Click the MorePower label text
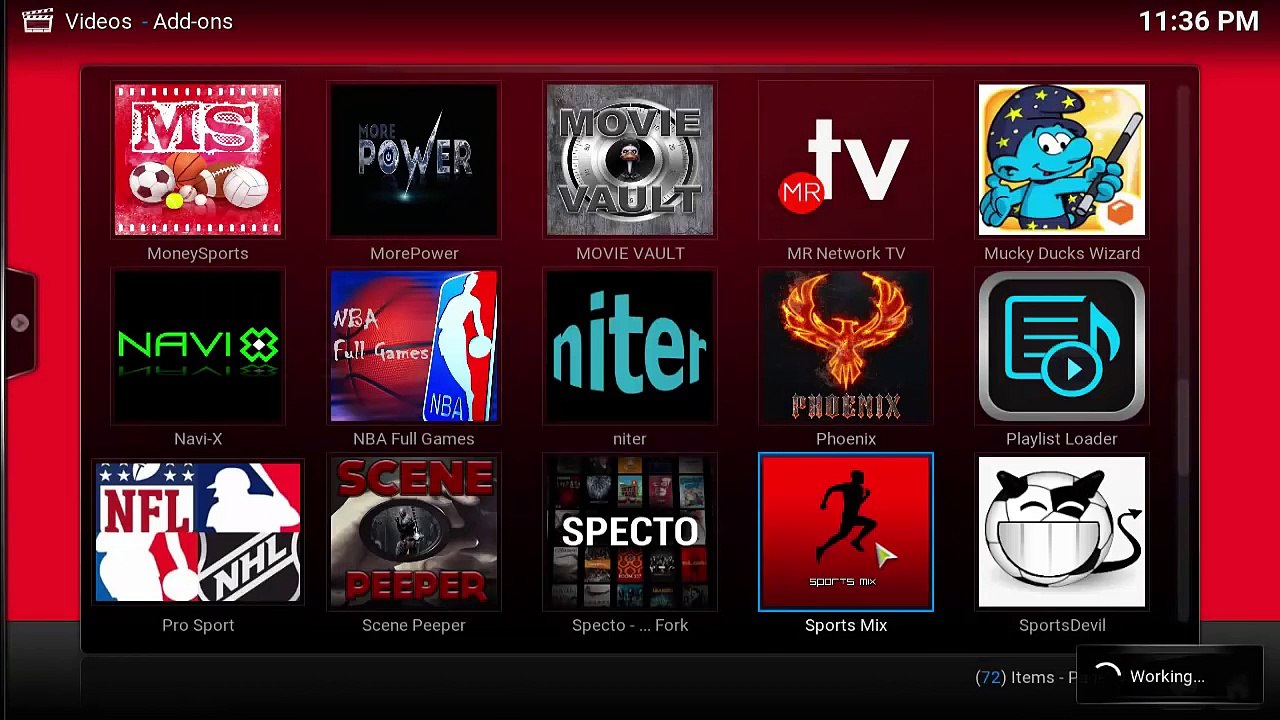 click(x=414, y=253)
